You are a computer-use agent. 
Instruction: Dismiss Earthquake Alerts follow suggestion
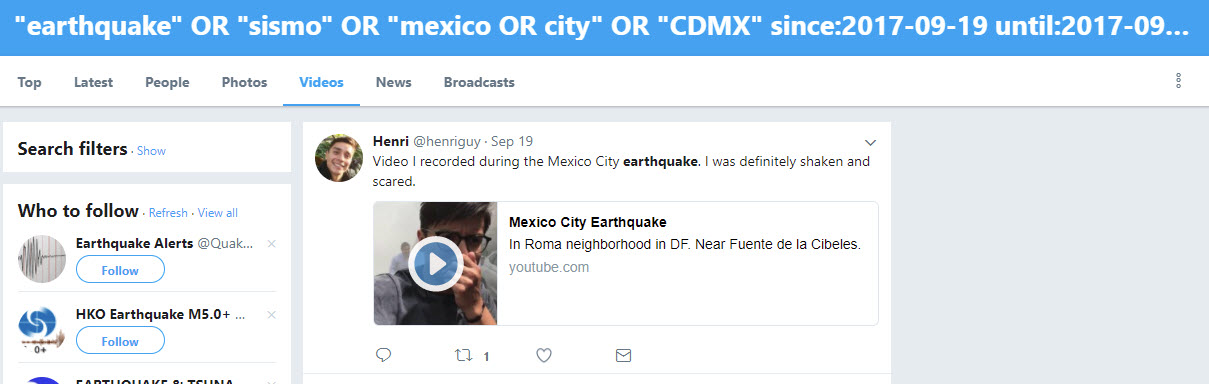click(x=272, y=244)
